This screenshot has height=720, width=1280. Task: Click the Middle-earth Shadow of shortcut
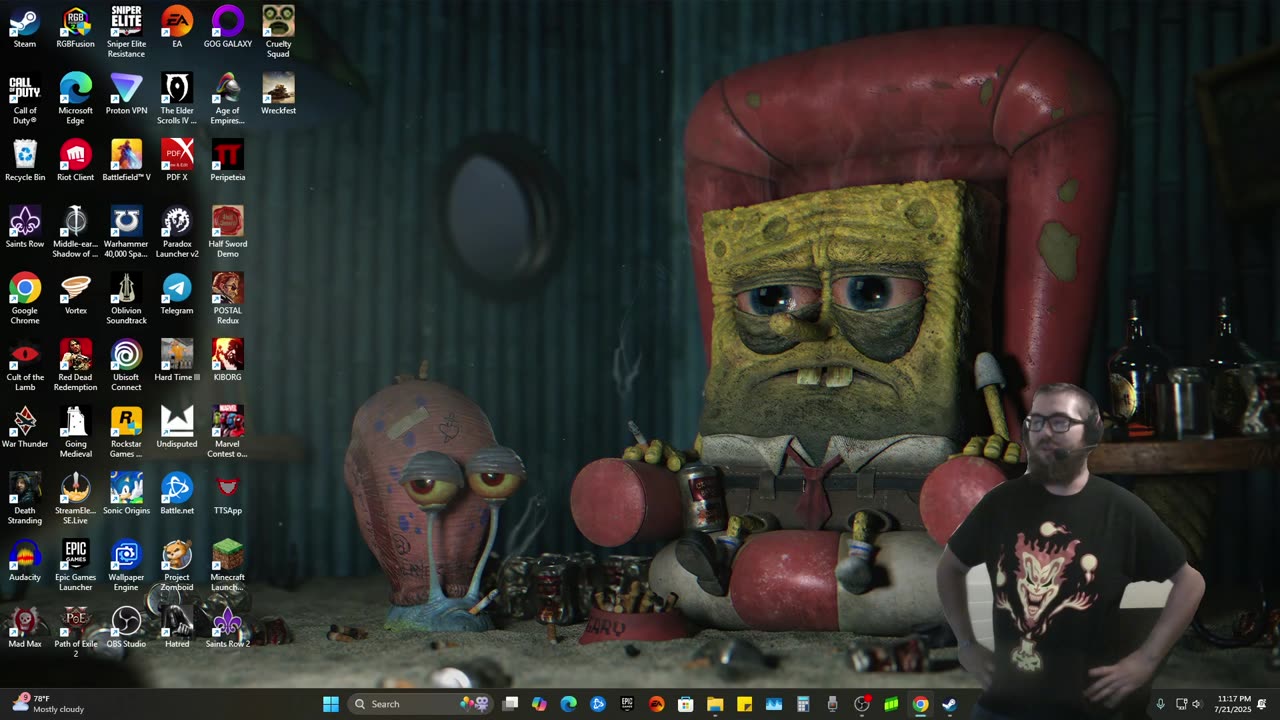[76, 232]
